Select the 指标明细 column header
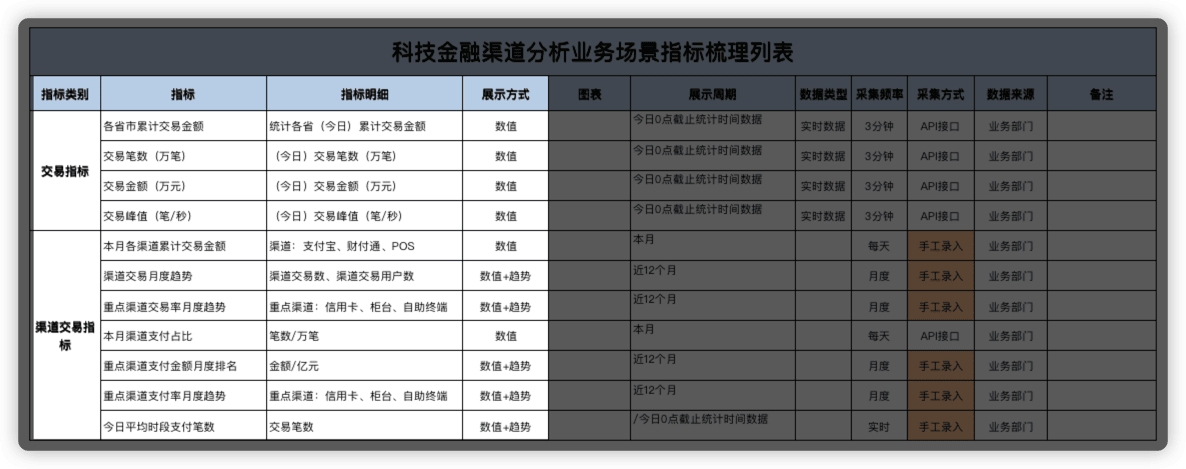1186x469 pixels. 365,95
